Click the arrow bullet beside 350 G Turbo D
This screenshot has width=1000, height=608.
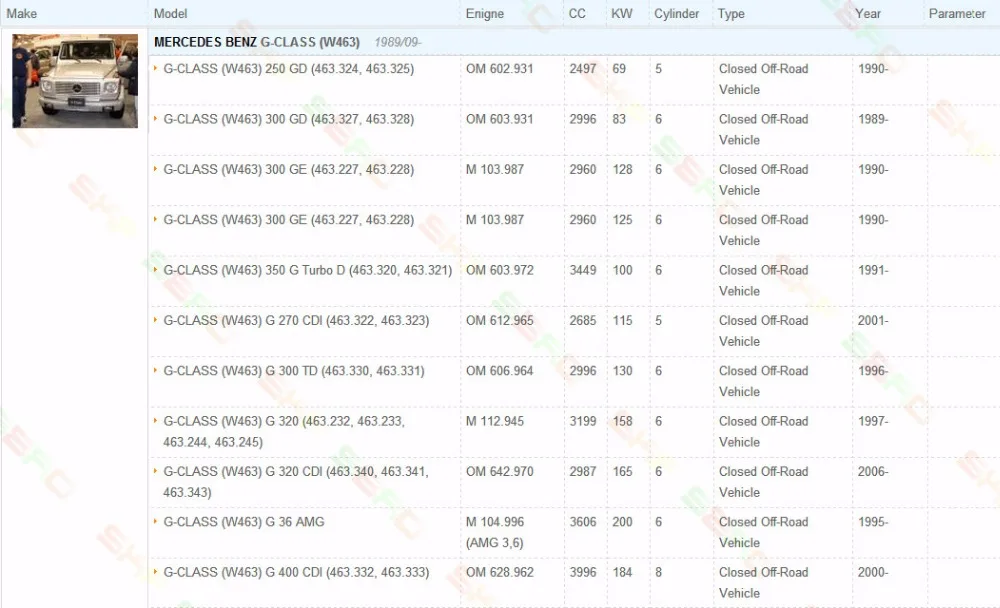[155, 269]
